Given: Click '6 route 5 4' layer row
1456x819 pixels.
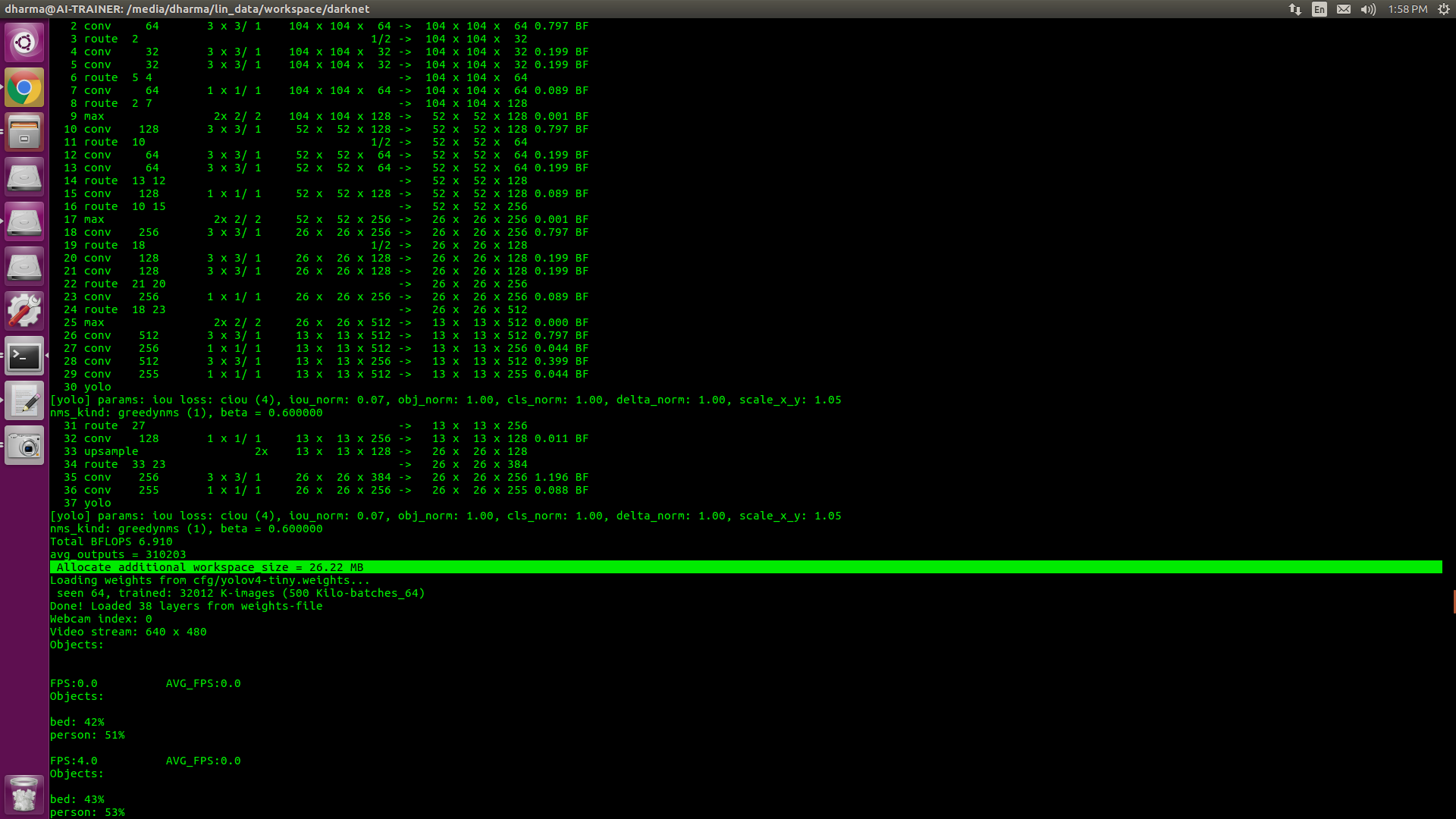Looking at the screenshot, I should pyautogui.click(x=299, y=77).
